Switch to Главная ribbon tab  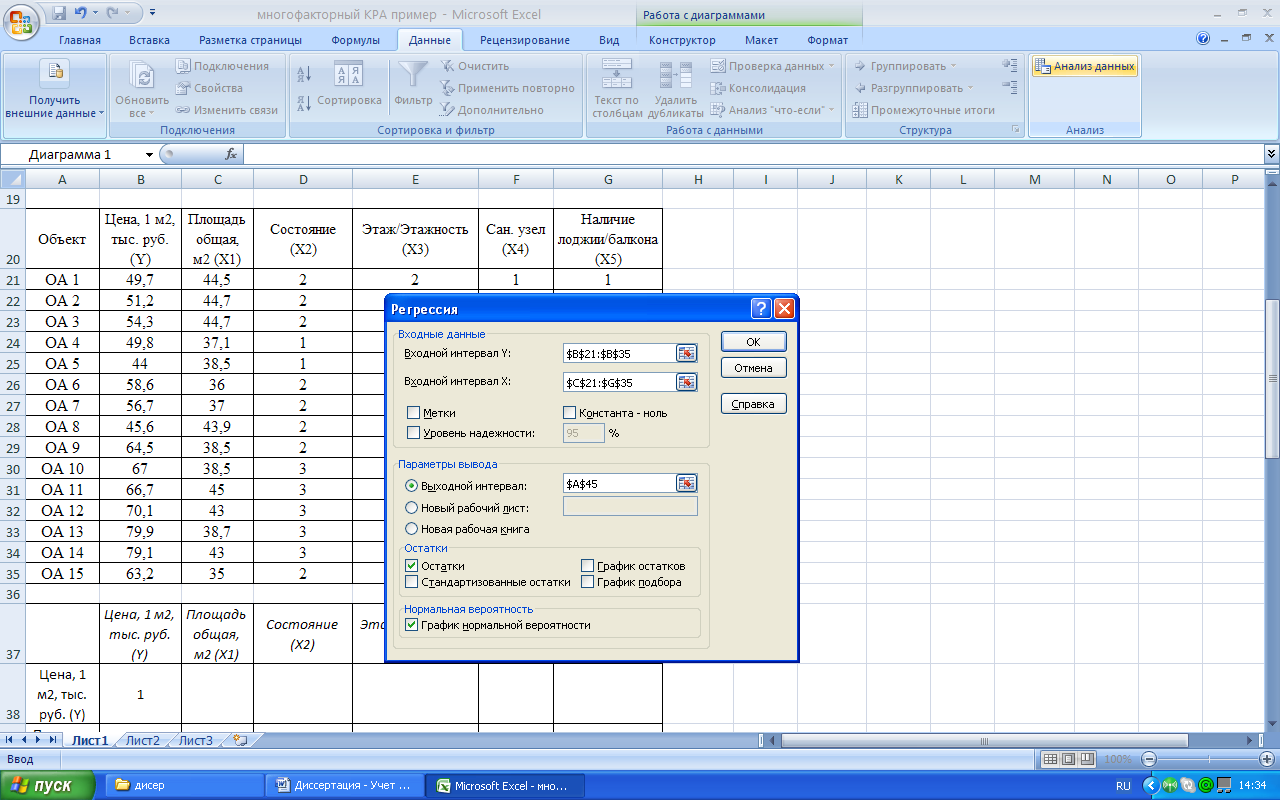tap(80, 40)
